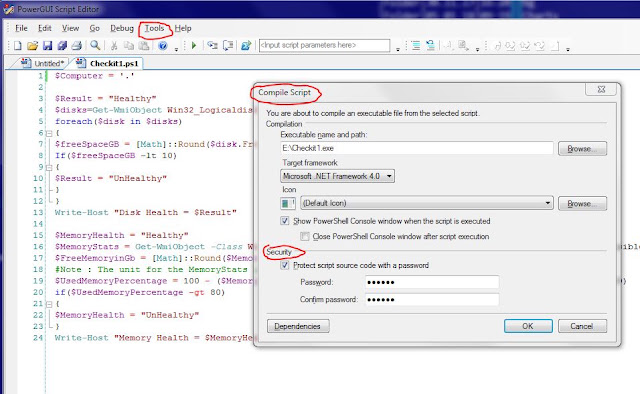Click code line 'If($freeSpaceGB -lt 10)'
The height and width of the screenshot is (394, 640).
pos(116,156)
